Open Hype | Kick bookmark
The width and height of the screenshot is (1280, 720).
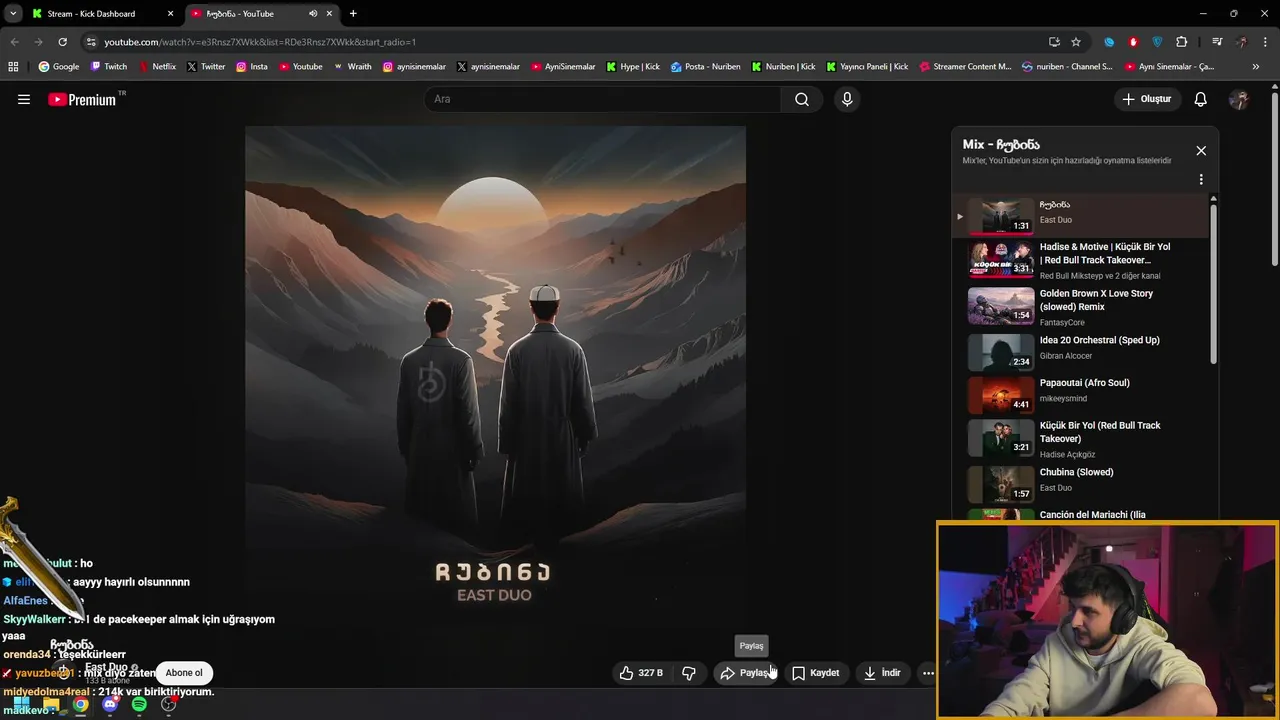[633, 67]
